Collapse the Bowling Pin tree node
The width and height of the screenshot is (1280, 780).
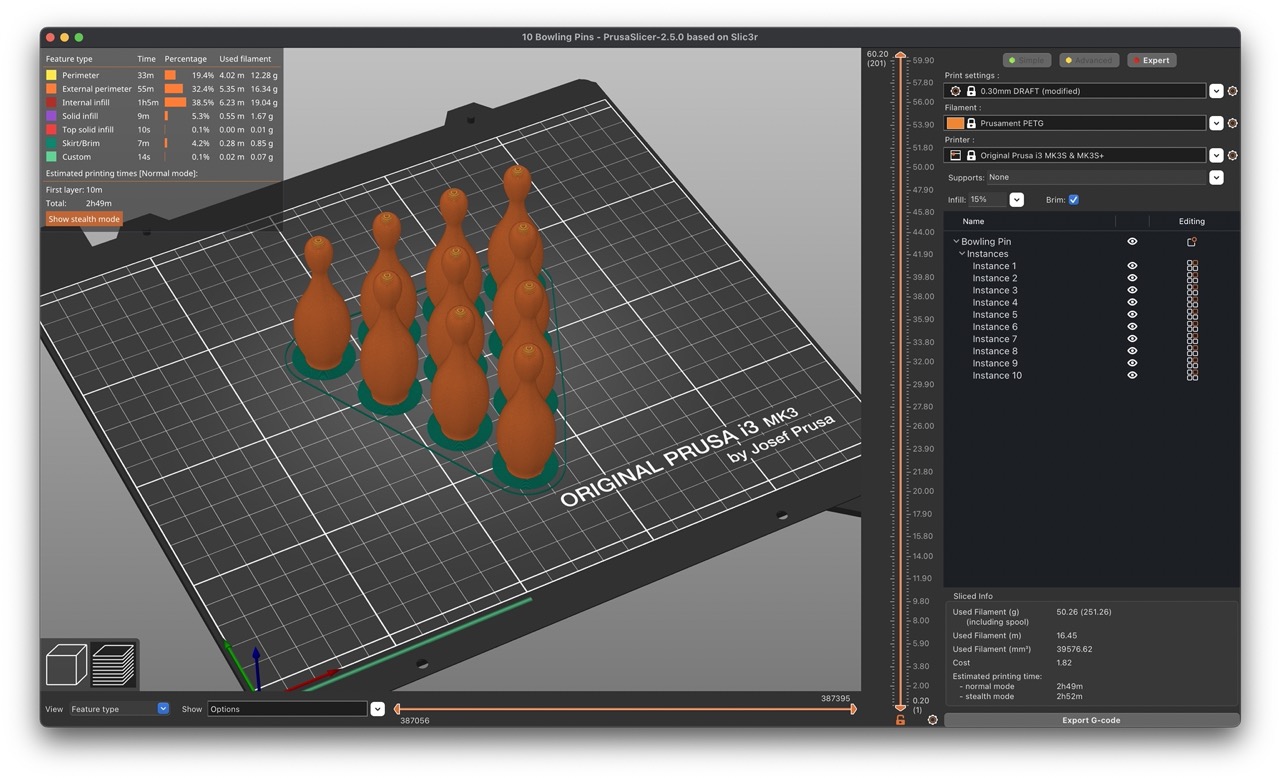pyautogui.click(x=956, y=242)
